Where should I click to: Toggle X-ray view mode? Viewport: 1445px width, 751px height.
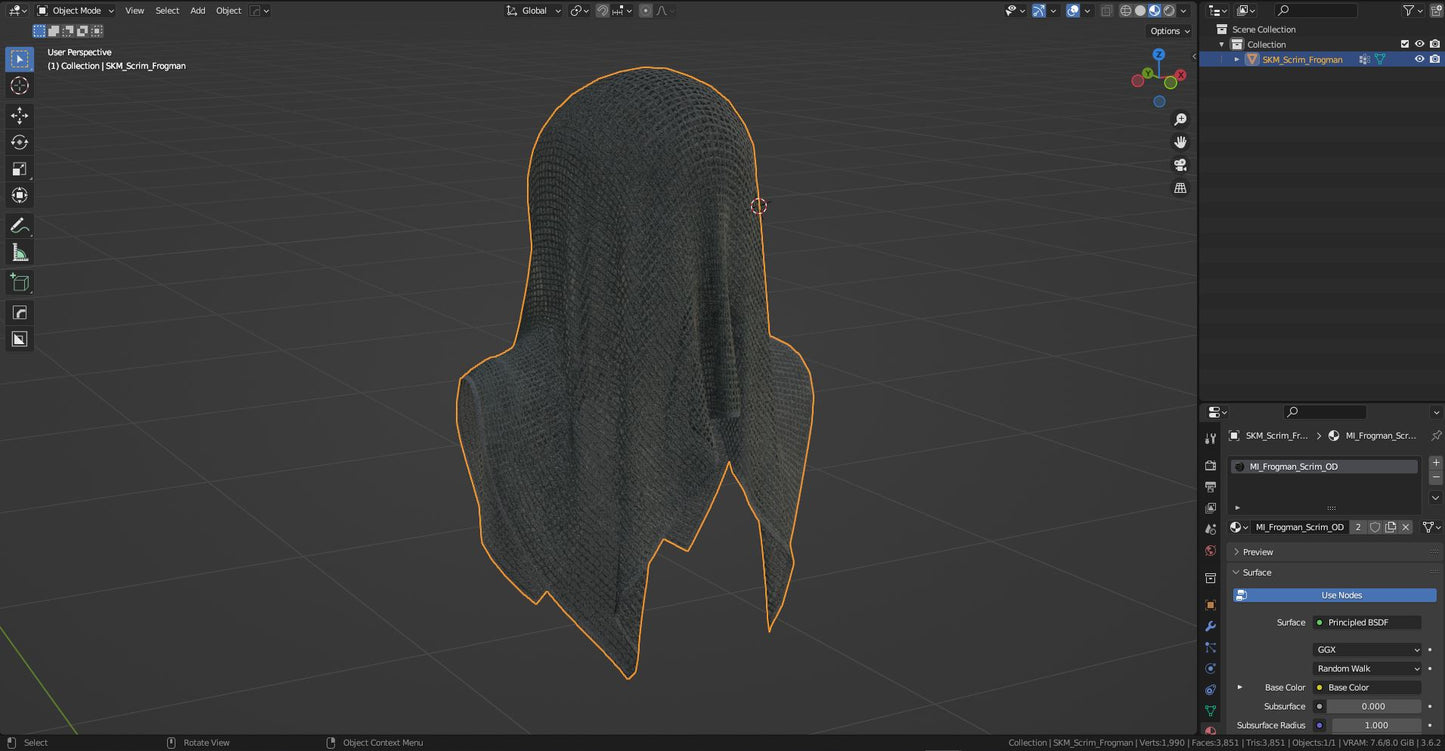1106,11
